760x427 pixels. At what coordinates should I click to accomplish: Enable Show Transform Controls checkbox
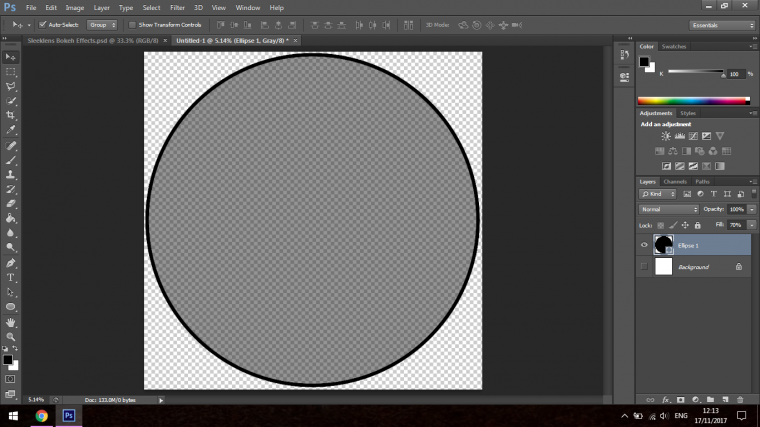132,25
